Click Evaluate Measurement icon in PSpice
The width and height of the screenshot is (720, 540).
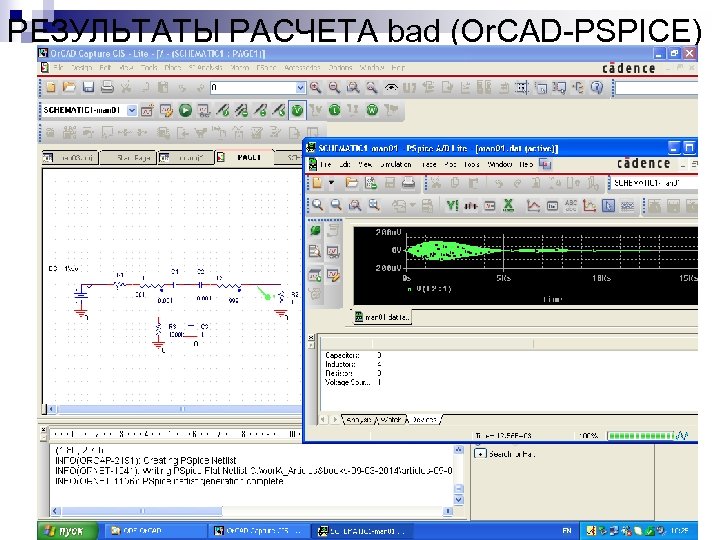tap(552, 205)
